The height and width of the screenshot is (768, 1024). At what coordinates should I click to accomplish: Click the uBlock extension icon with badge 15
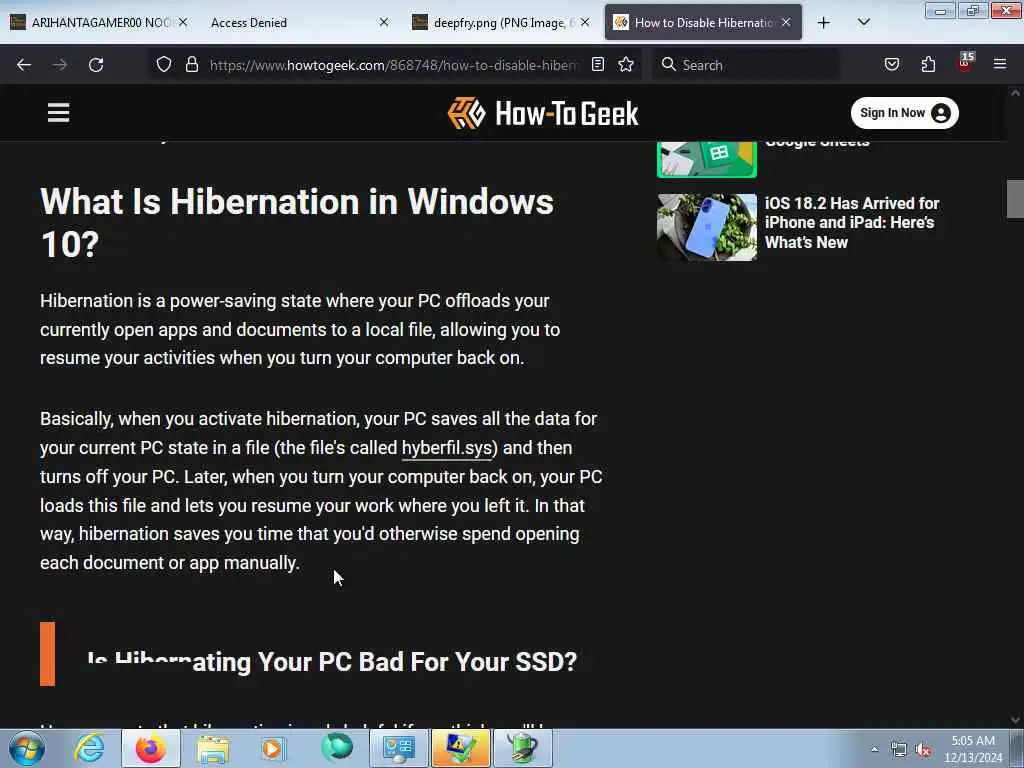(x=965, y=63)
